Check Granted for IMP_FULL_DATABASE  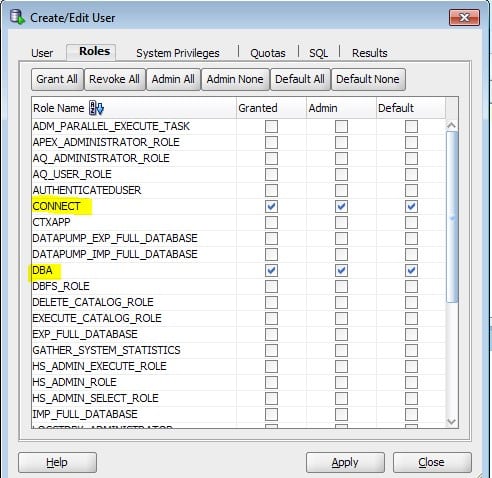pos(271,414)
